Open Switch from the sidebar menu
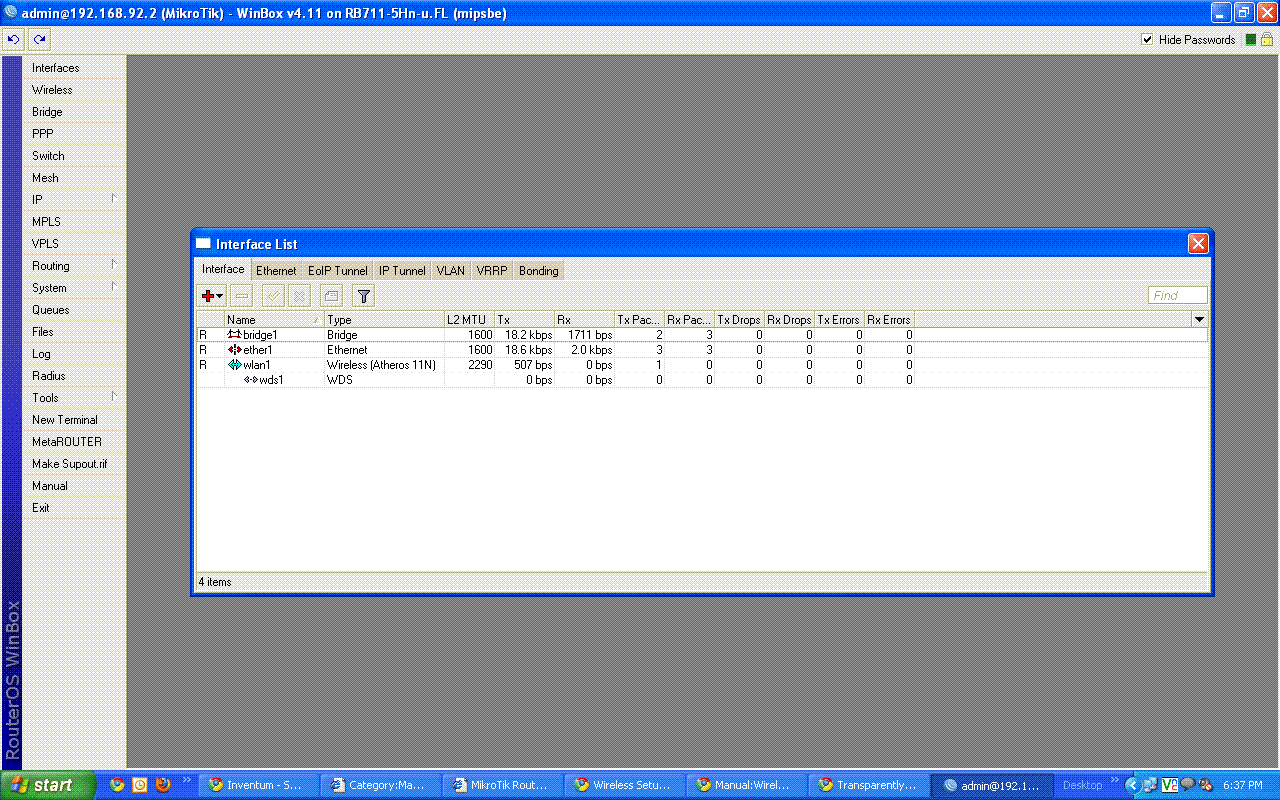The image size is (1280, 800). pyautogui.click(x=75, y=156)
